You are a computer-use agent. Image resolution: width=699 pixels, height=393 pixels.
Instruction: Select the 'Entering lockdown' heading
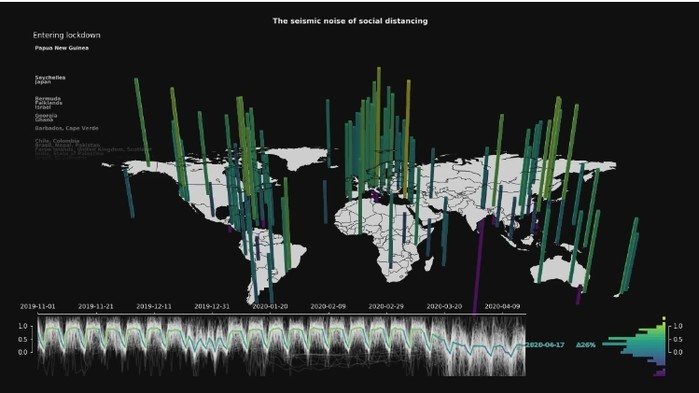click(x=66, y=35)
